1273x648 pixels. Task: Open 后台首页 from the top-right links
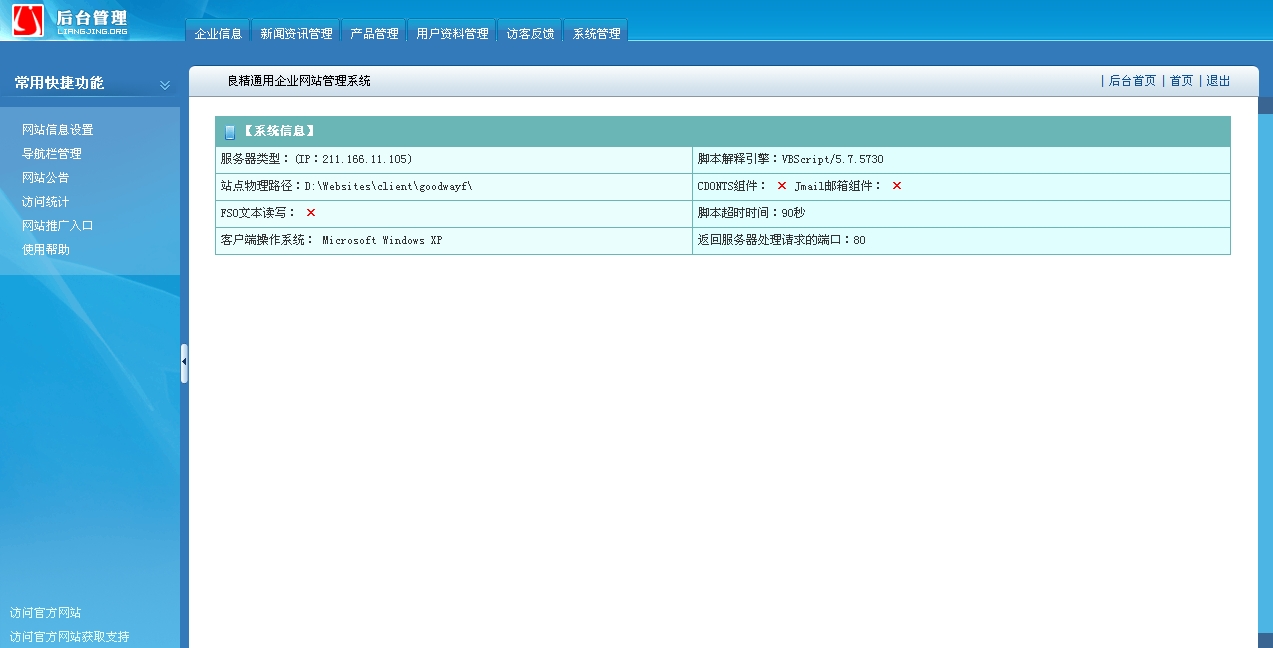(1134, 80)
